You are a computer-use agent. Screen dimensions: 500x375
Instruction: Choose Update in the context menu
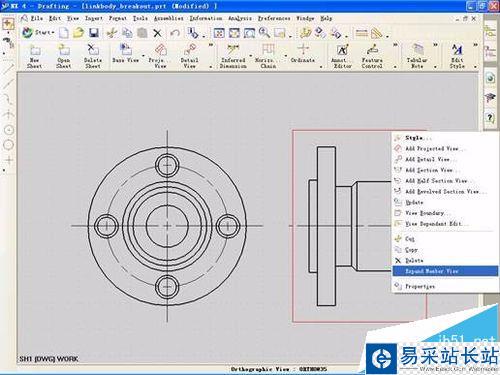point(445,202)
